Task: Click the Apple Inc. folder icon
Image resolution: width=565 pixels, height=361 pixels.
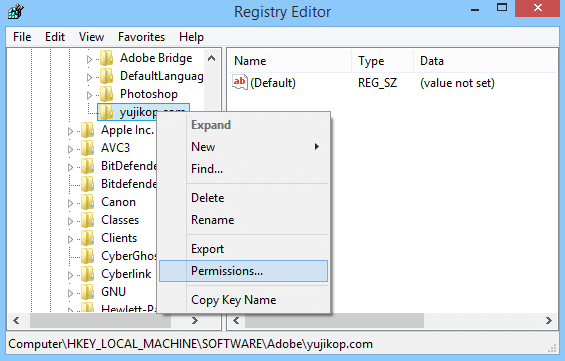Action: click(88, 130)
